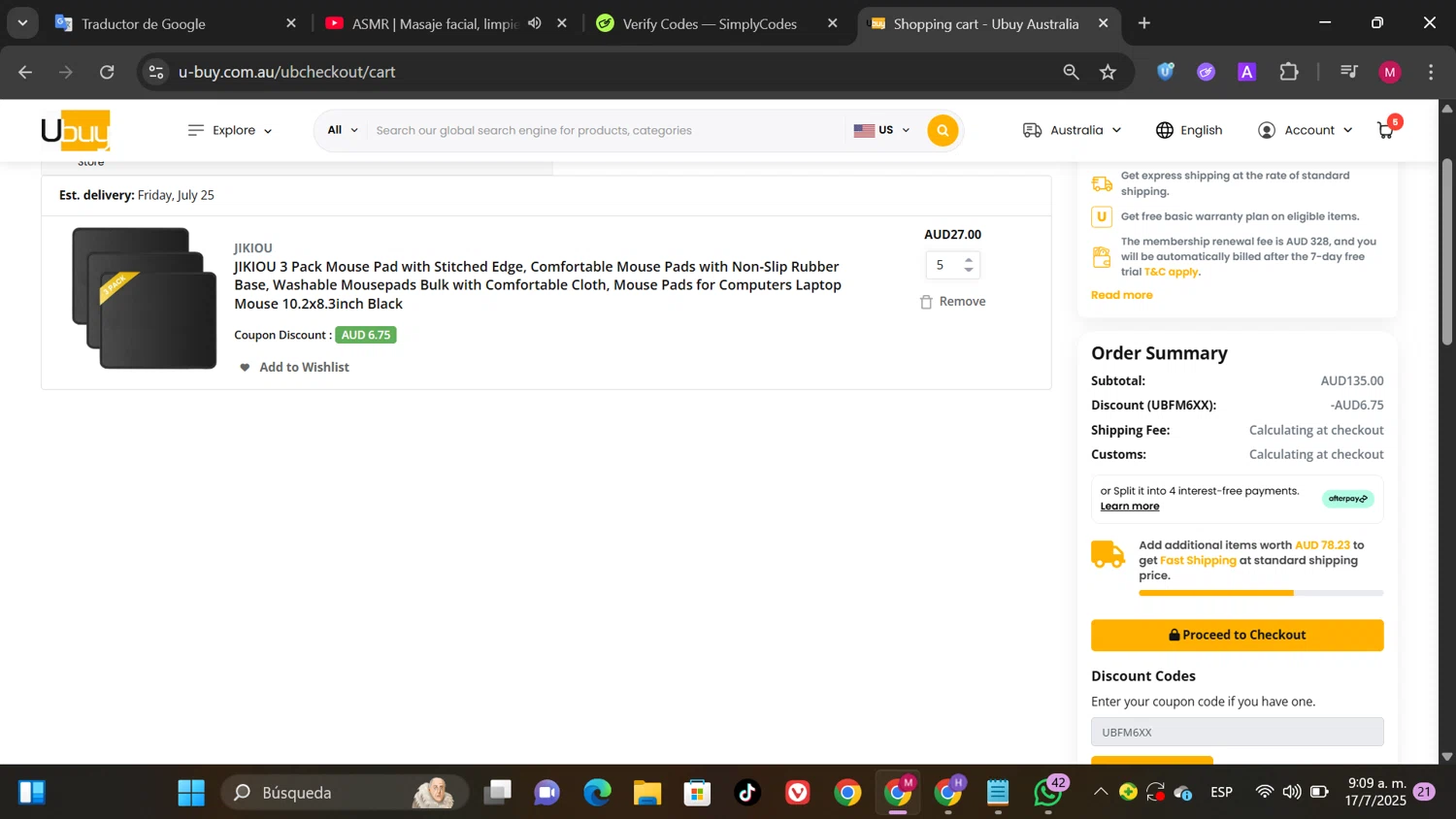The width and height of the screenshot is (1456, 819).
Task: Bookmark this page with the star icon
Action: click(x=1109, y=72)
